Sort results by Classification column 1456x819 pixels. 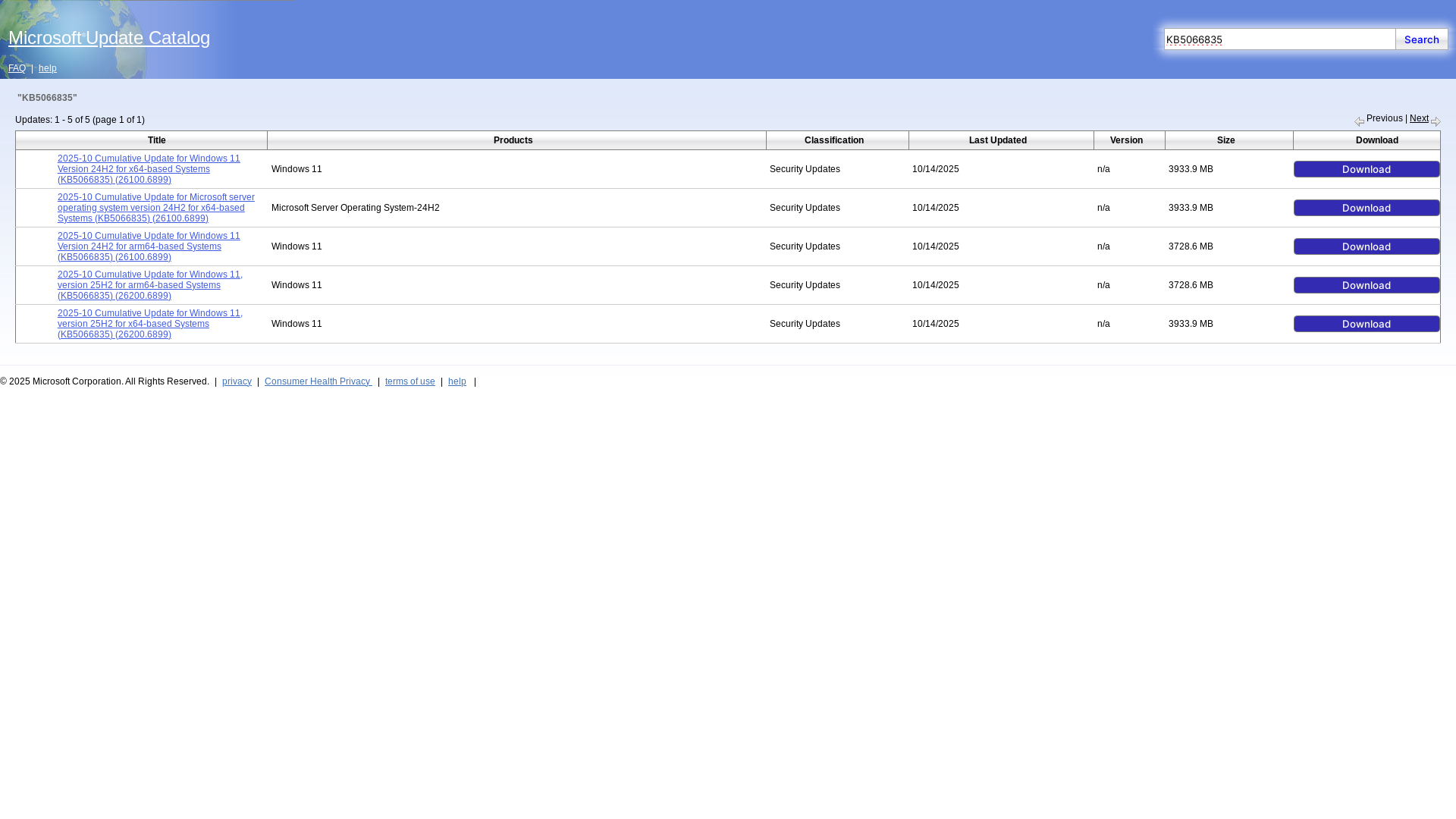point(834,140)
